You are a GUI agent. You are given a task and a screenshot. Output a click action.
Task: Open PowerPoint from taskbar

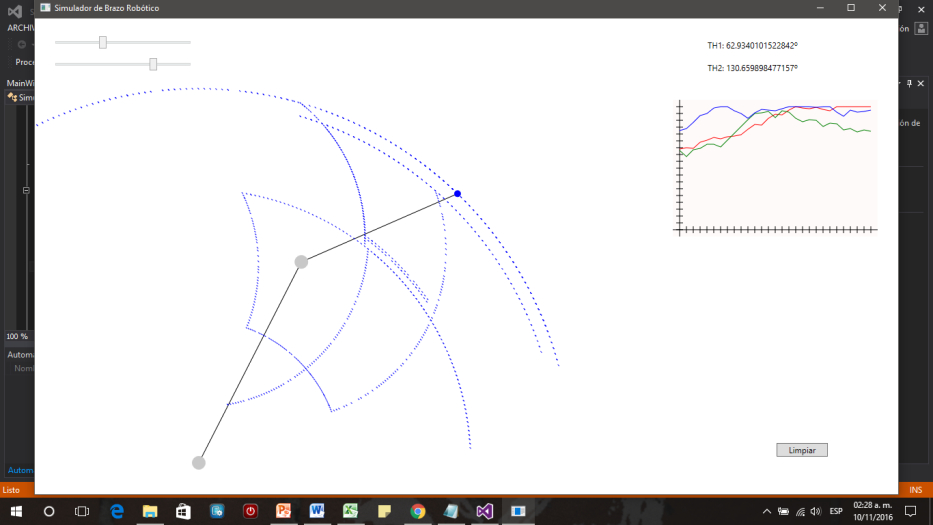pyautogui.click(x=283, y=511)
